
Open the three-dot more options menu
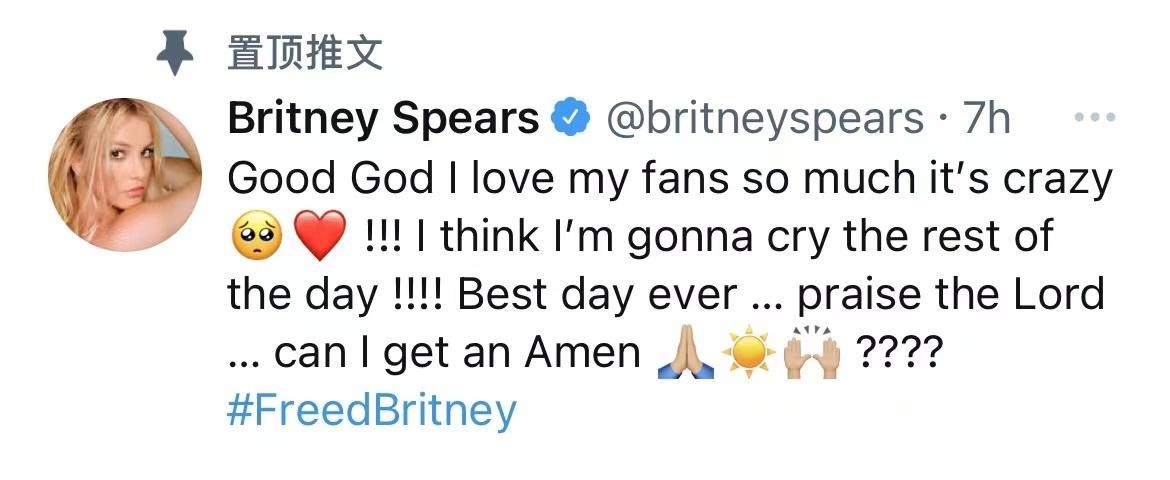click(1092, 118)
